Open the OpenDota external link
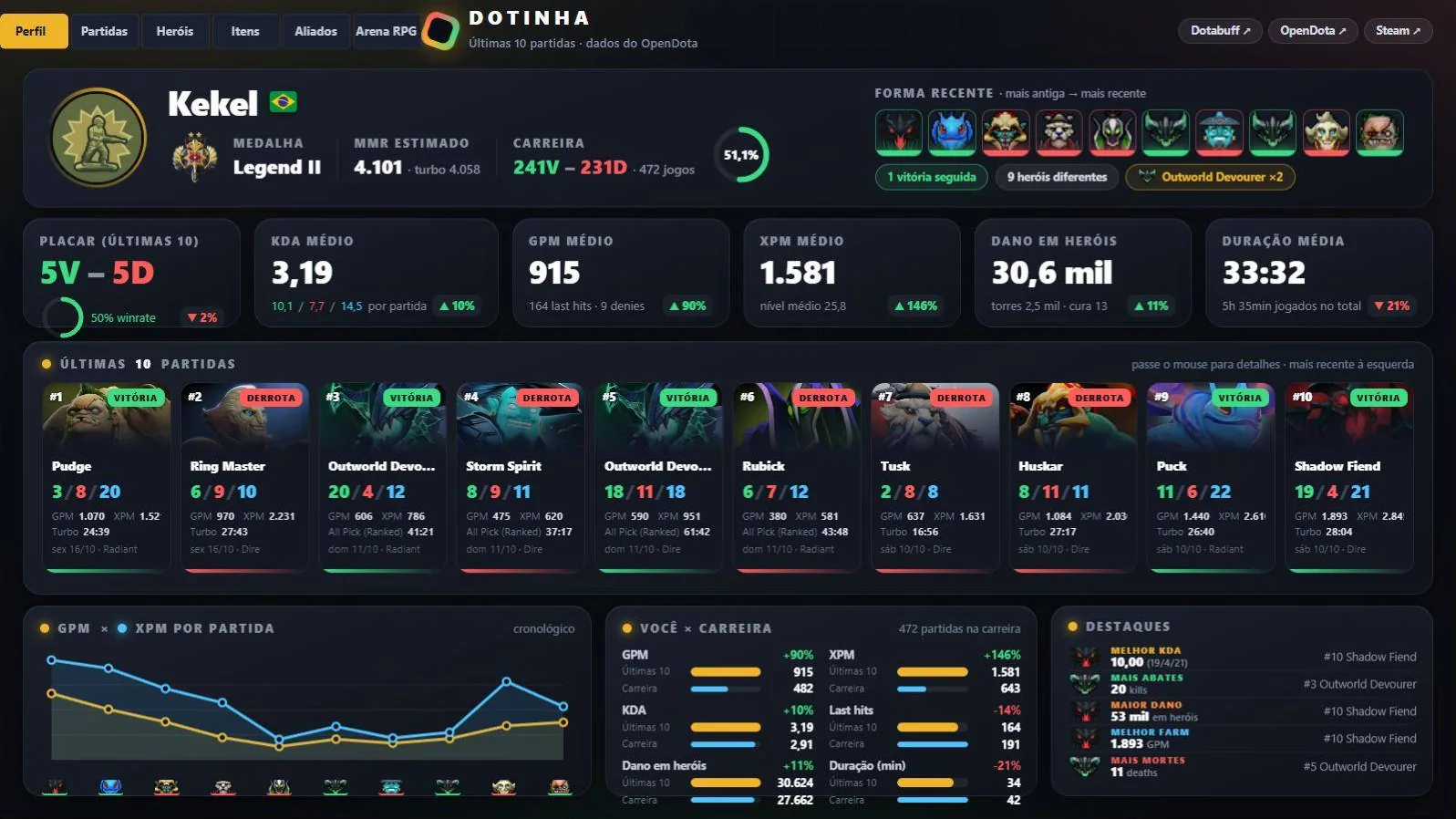 tap(1313, 30)
